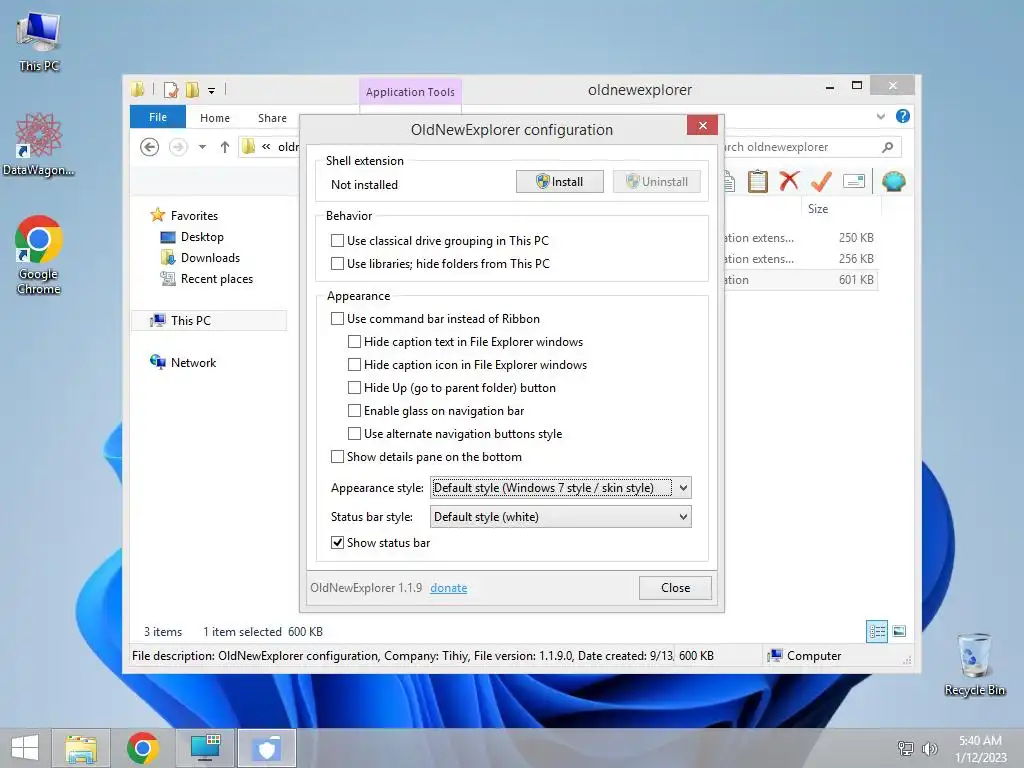Viewport: 1024px width, 768px height.
Task: Open the Status bar style dropdown
Action: [x=560, y=517]
